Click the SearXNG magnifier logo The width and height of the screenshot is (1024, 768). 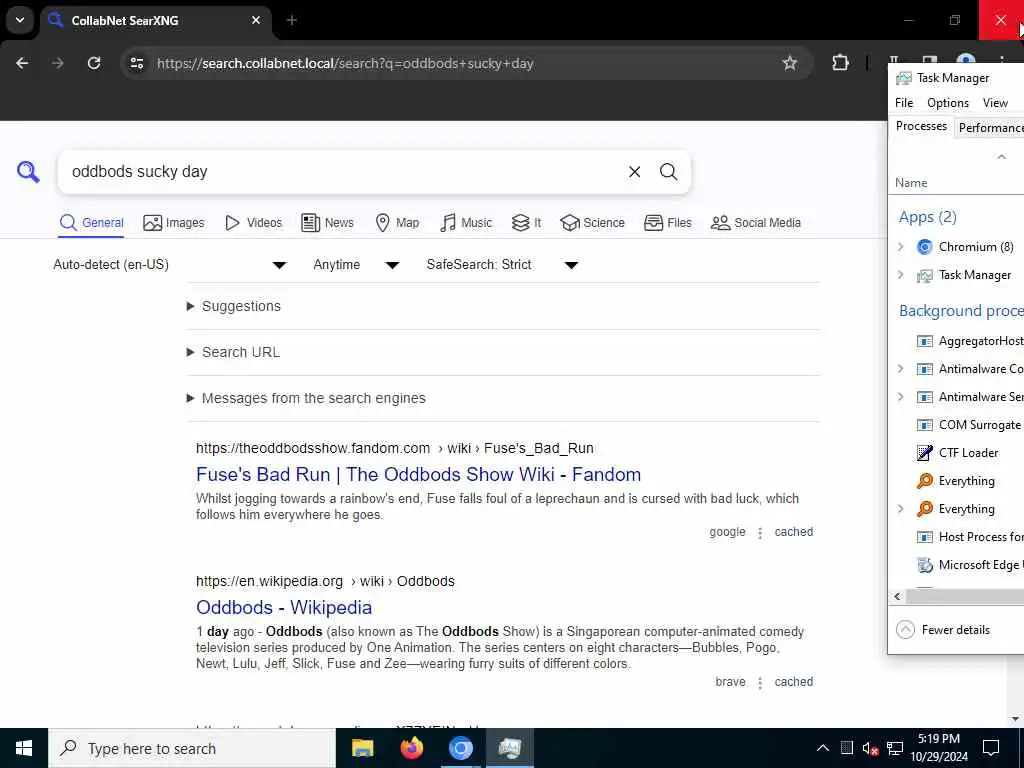click(28, 172)
